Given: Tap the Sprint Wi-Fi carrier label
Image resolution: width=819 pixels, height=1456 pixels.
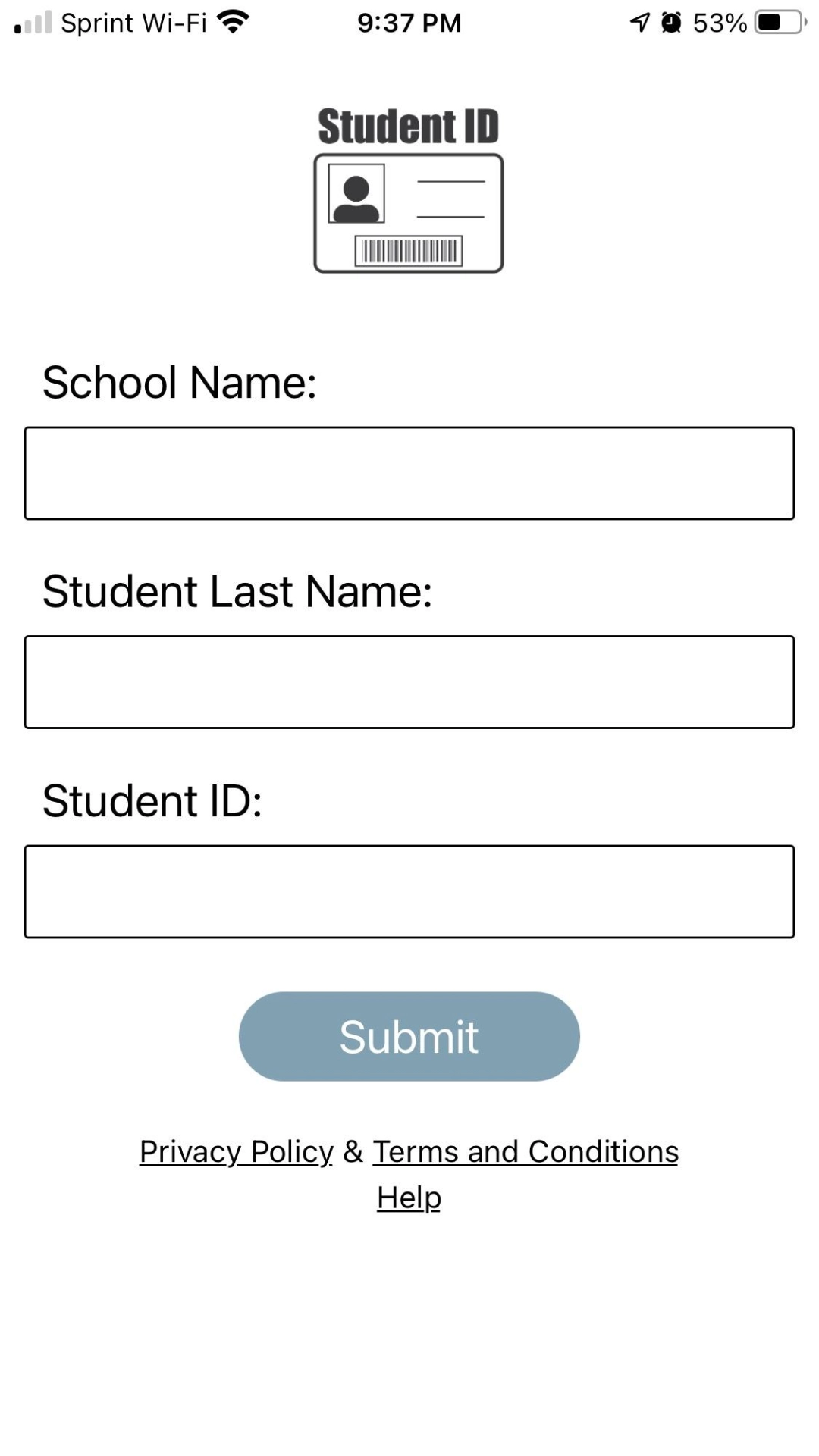Looking at the screenshot, I should point(133,23).
